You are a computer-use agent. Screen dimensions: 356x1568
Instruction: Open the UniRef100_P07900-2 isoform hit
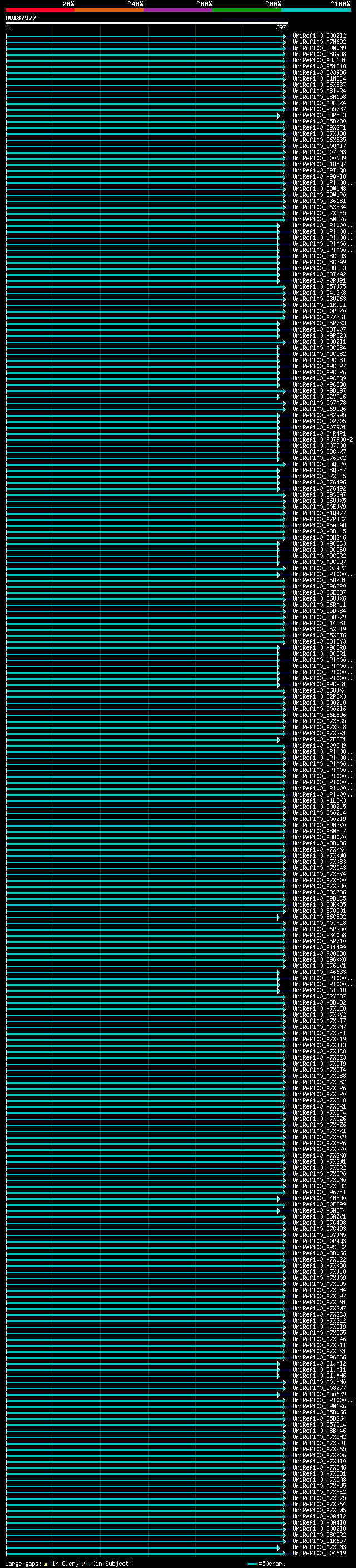(x=323, y=439)
